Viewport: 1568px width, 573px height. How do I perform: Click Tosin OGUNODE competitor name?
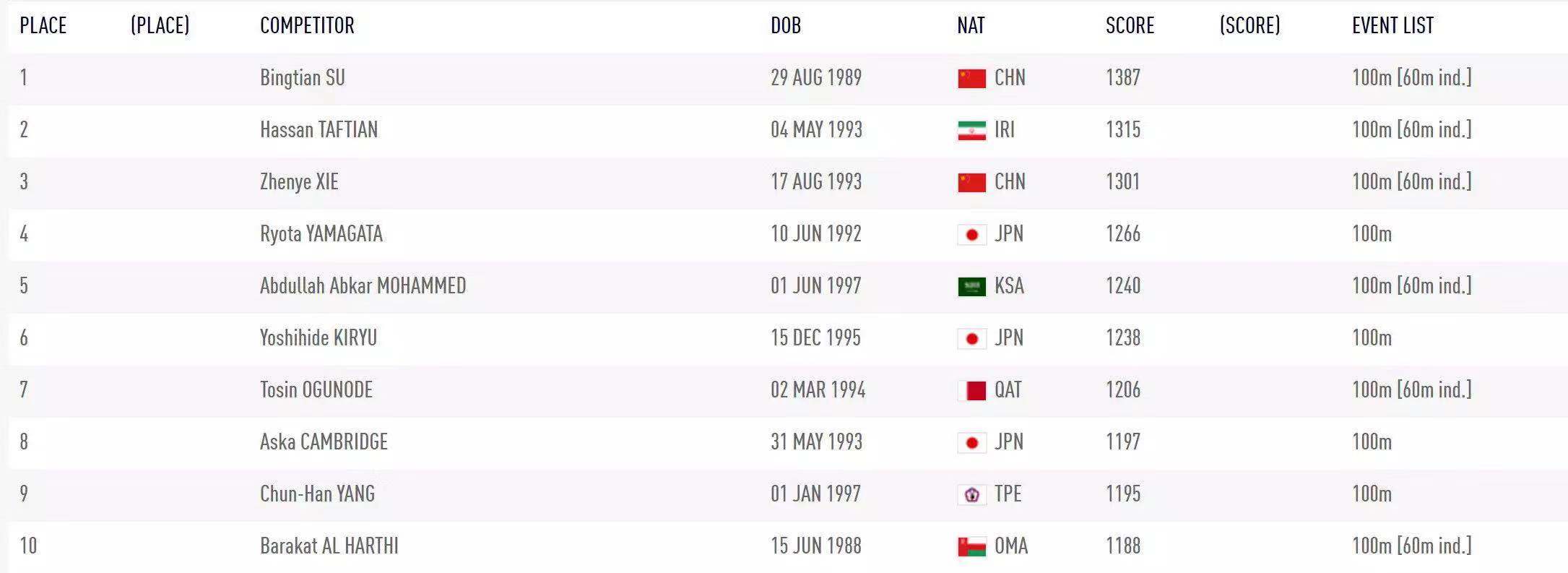(x=316, y=390)
